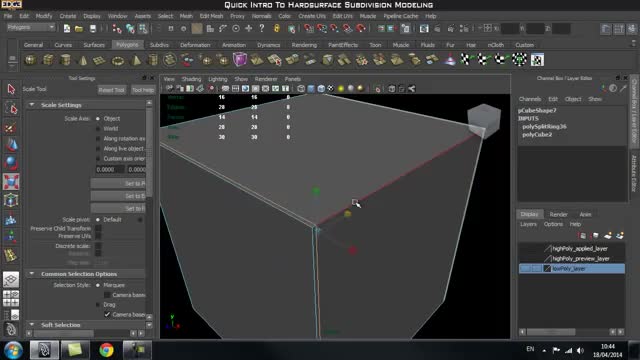Click four-view layout icon
The height and width of the screenshot is (360, 640).
(x=11, y=298)
